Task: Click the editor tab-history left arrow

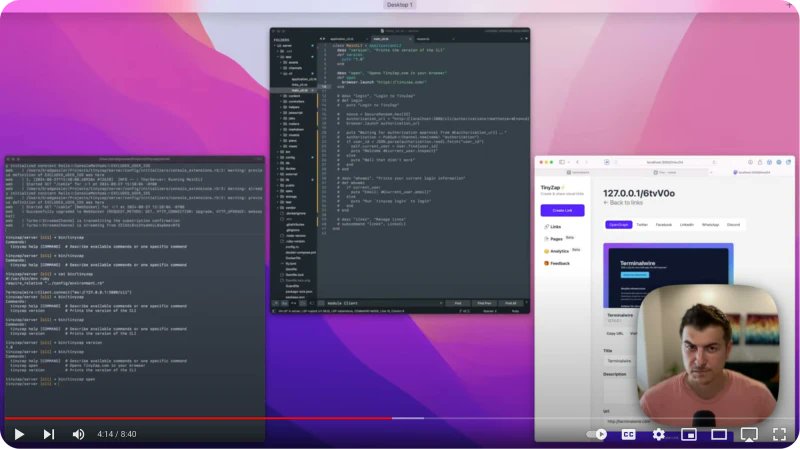Action: click(x=320, y=39)
